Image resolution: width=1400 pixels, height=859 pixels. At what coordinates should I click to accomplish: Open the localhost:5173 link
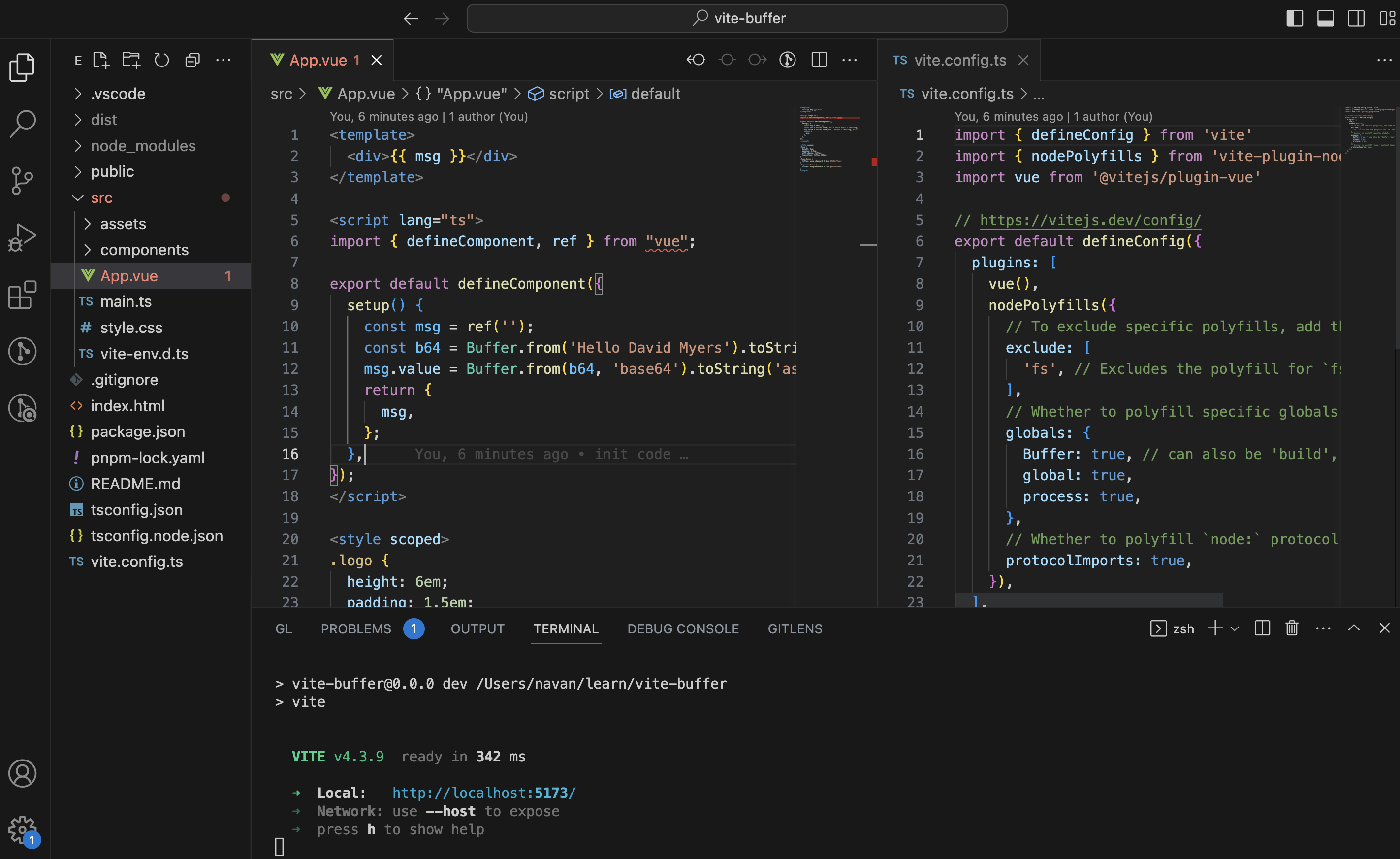click(483, 793)
